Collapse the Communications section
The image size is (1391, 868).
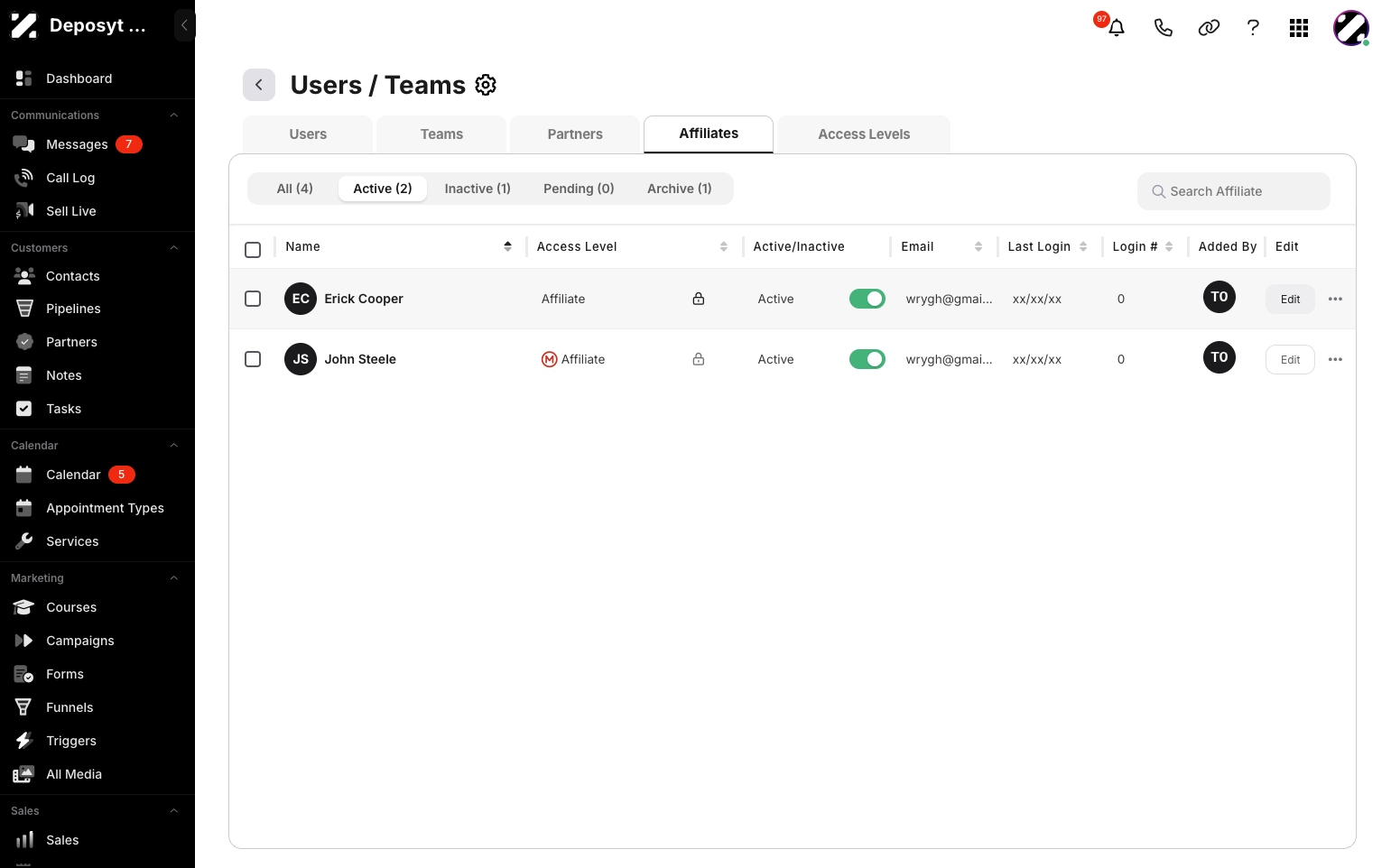(x=174, y=115)
